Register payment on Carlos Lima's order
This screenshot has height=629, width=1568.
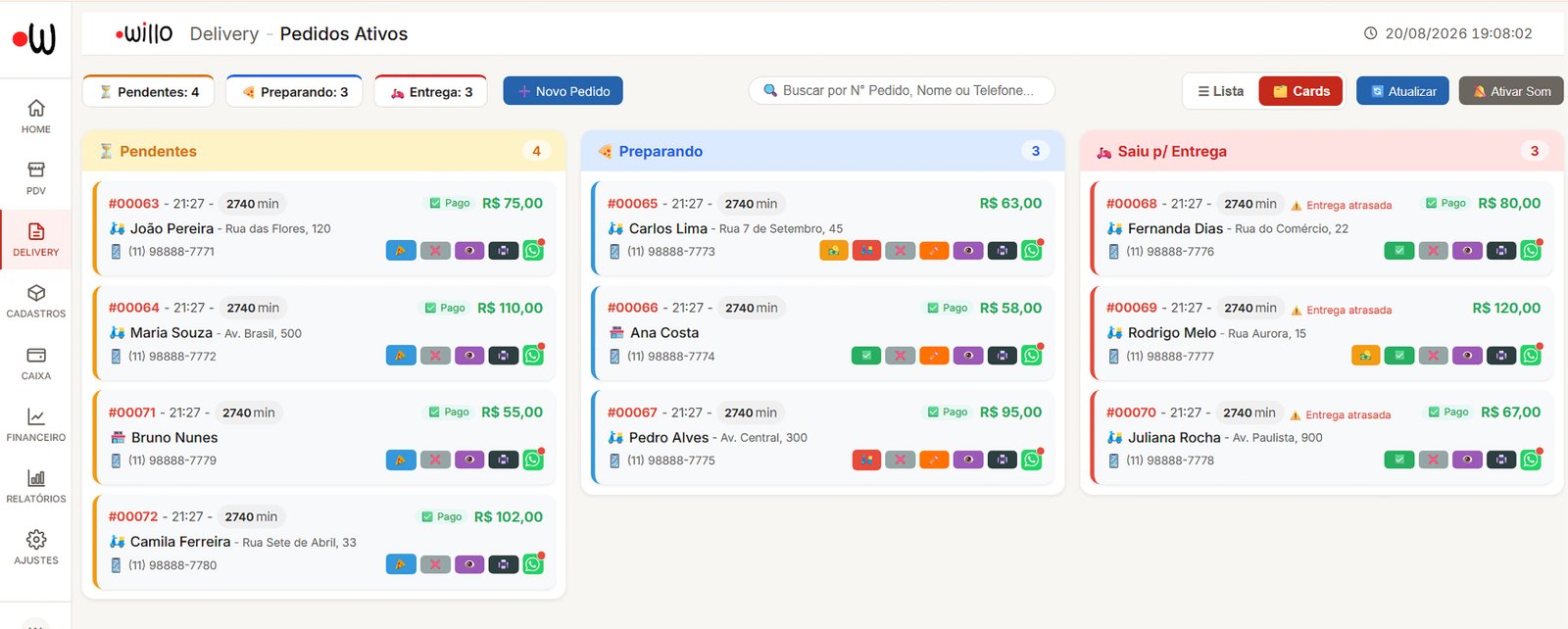point(834,251)
